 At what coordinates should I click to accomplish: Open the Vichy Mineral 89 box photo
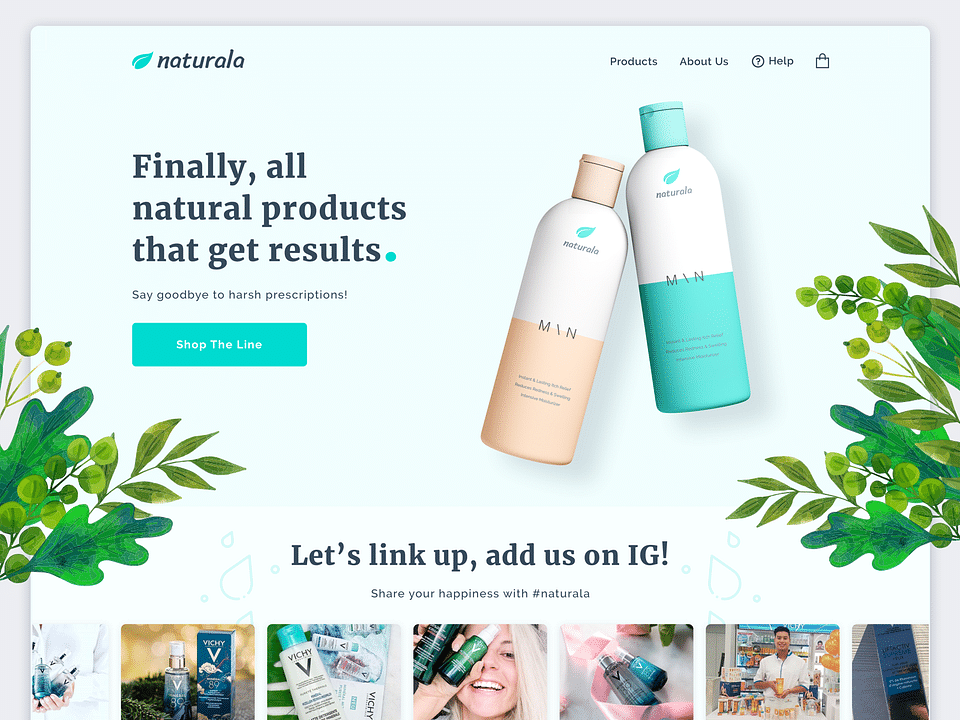click(188, 672)
